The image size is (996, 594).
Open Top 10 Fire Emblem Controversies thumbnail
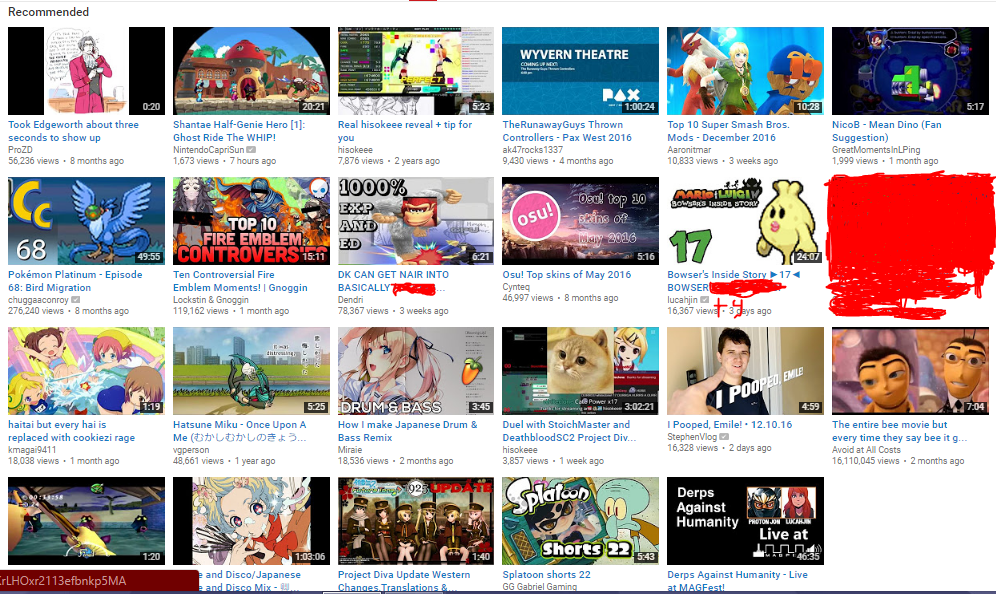[x=252, y=220]
